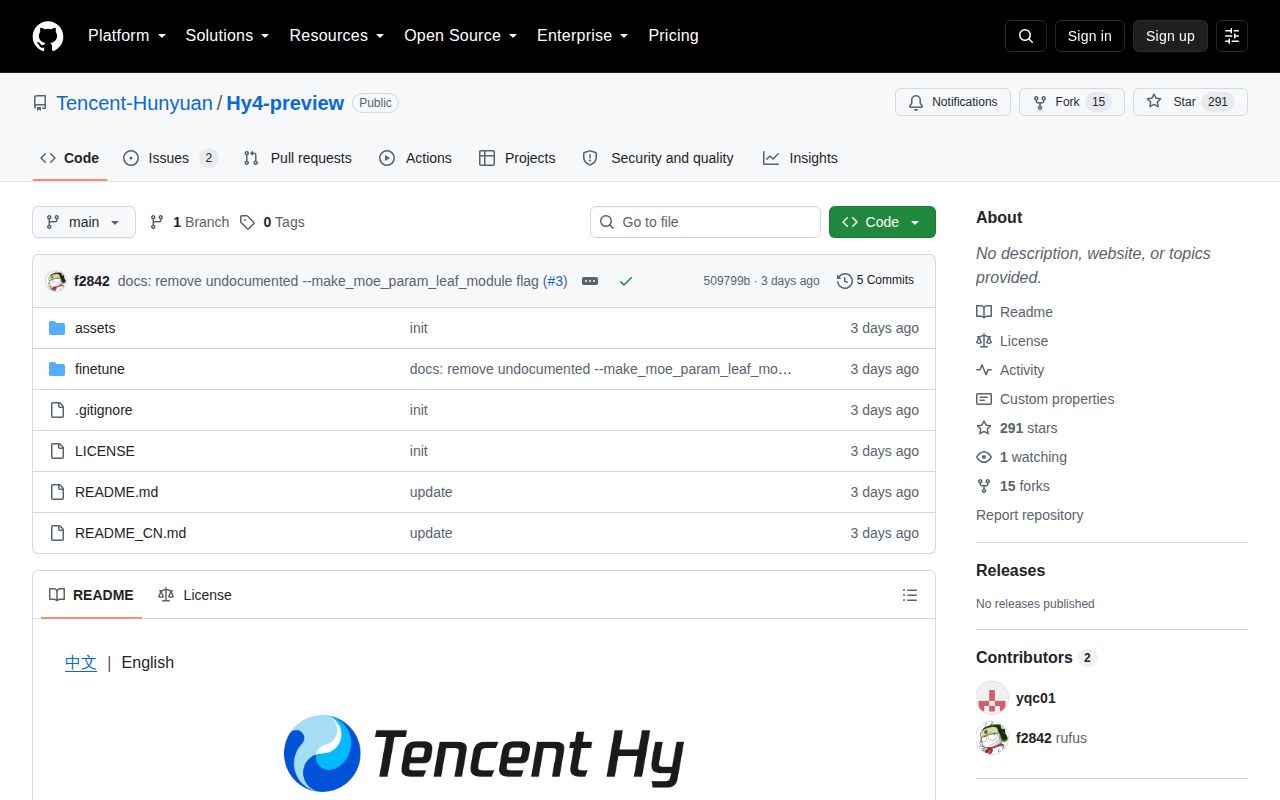
Task: Open the assets folder
Action: [x=95, y=328]
